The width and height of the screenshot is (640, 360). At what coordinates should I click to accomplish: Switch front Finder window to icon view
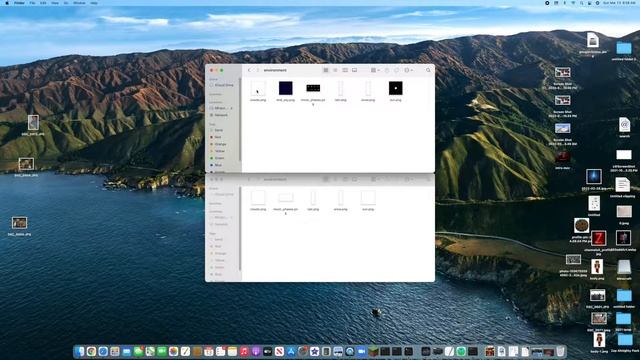point(326,70)
